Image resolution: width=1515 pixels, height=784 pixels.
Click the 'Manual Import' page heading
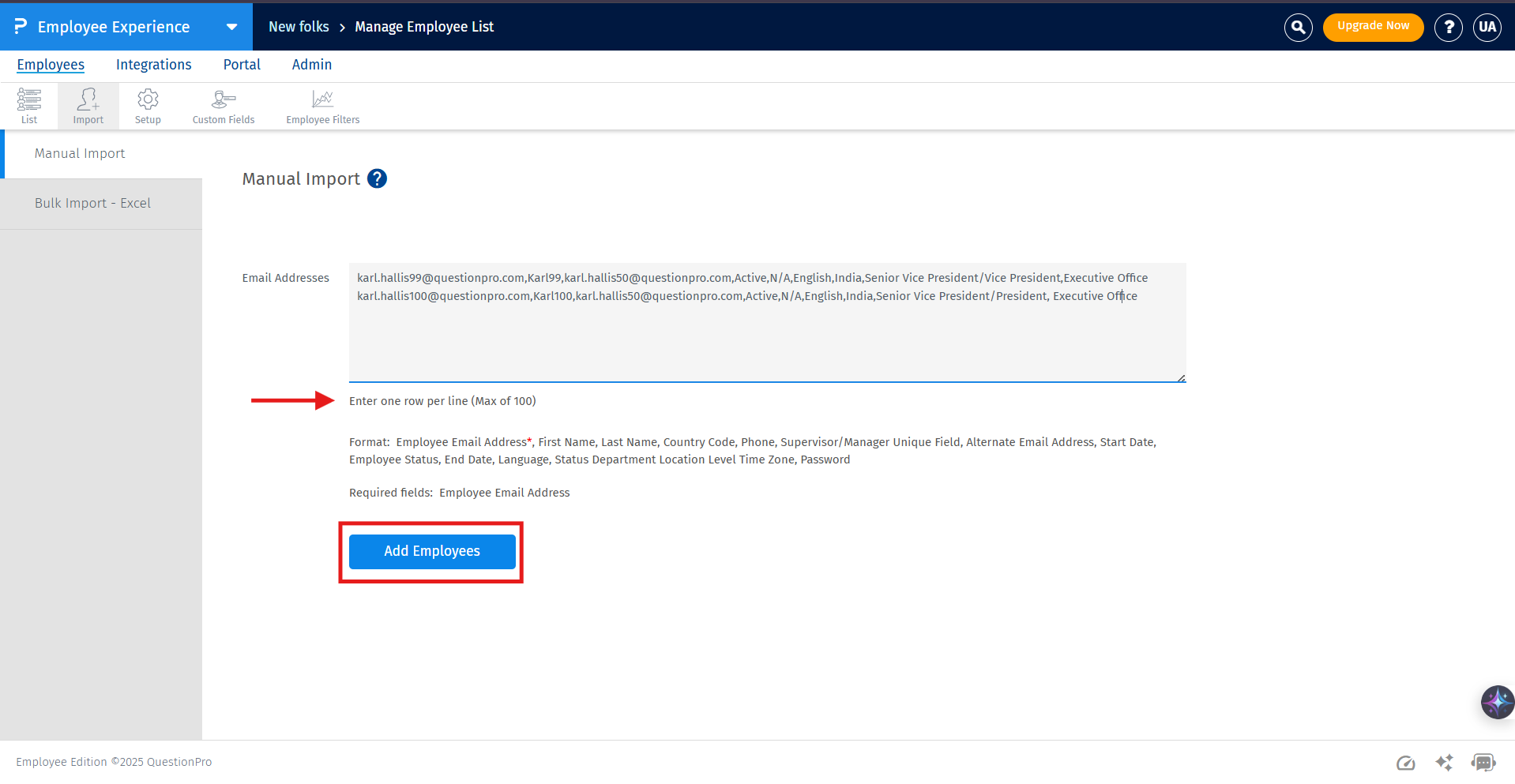301,179
